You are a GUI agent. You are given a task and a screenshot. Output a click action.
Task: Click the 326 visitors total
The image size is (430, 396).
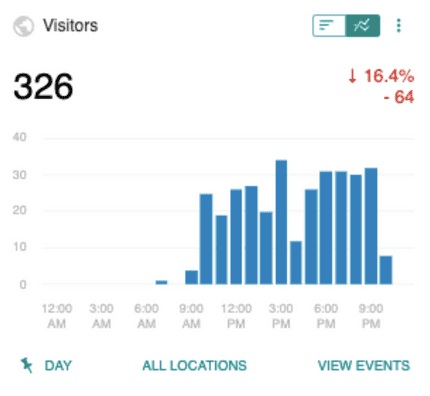point(43,87)
